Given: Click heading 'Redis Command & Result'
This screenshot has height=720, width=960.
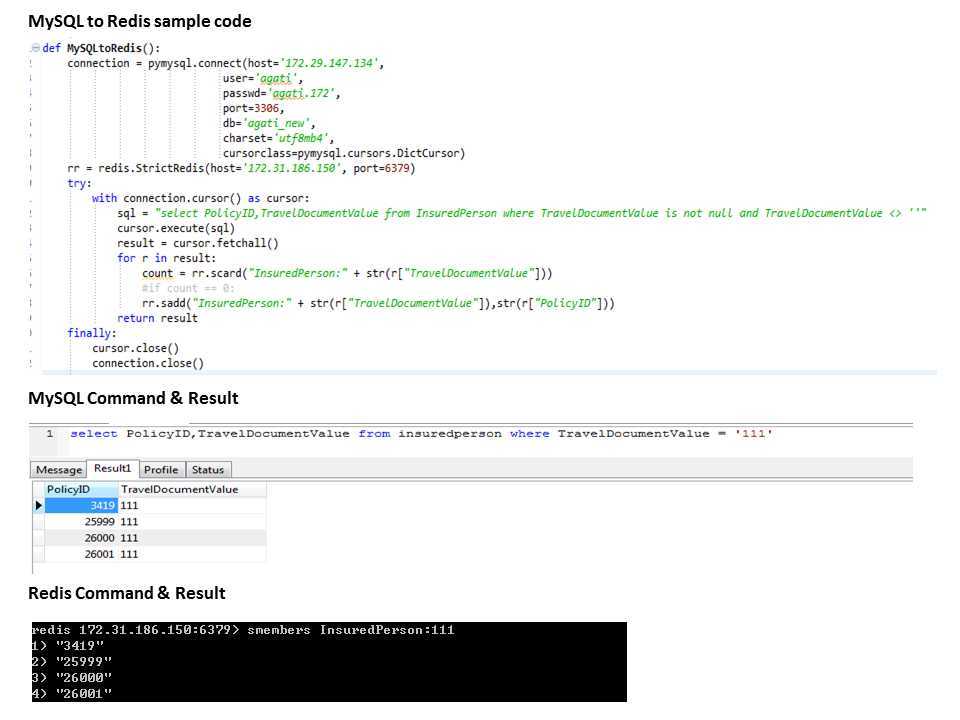Looking at the screenshot, I should click(x=127, y=593).
